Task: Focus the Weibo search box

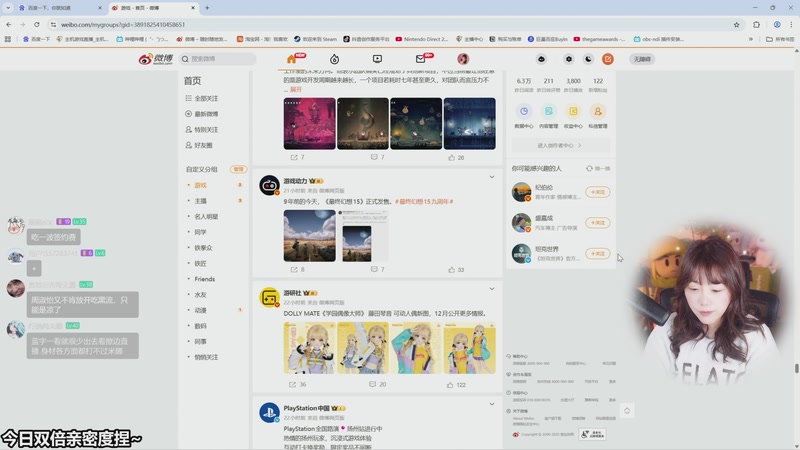Action: 218,59
